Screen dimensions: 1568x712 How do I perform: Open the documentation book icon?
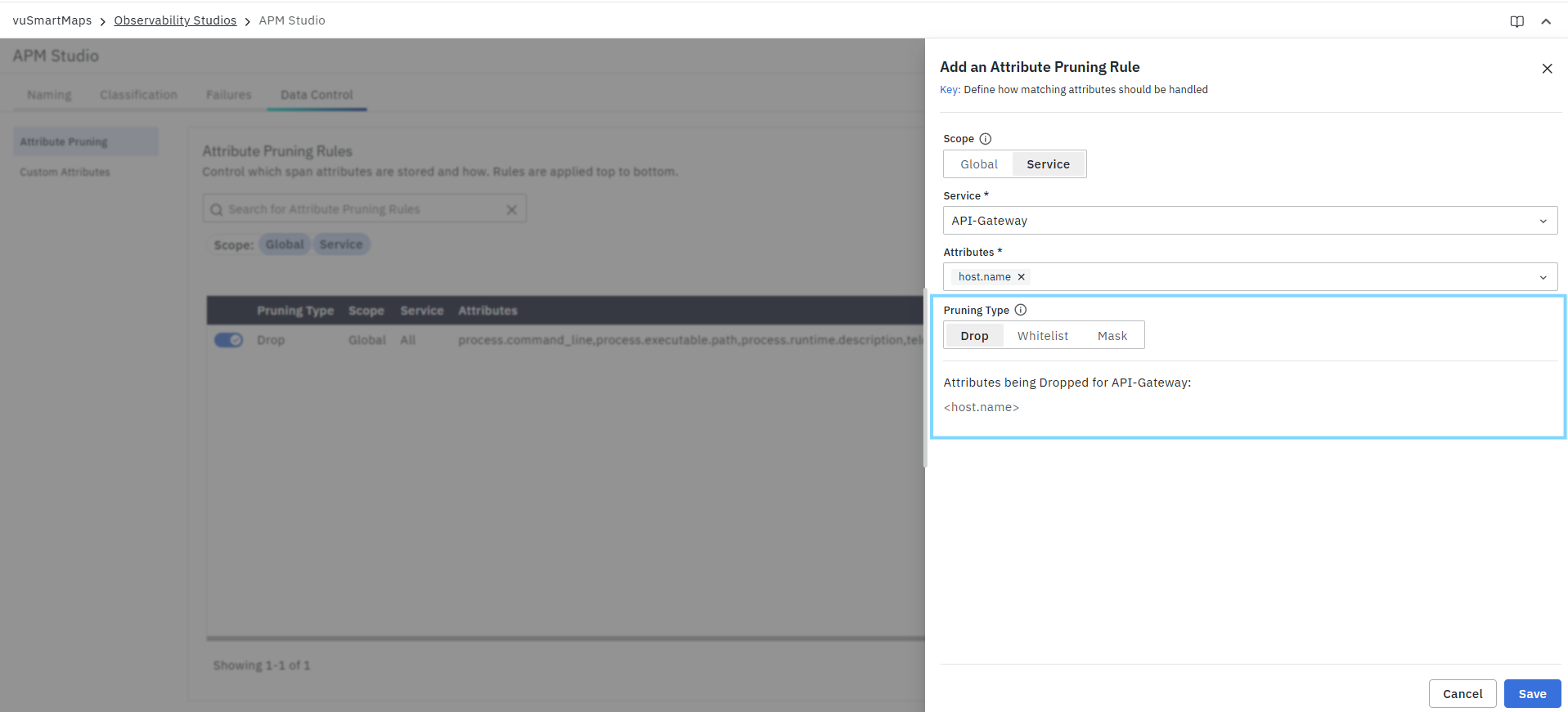click(1516, 21)
